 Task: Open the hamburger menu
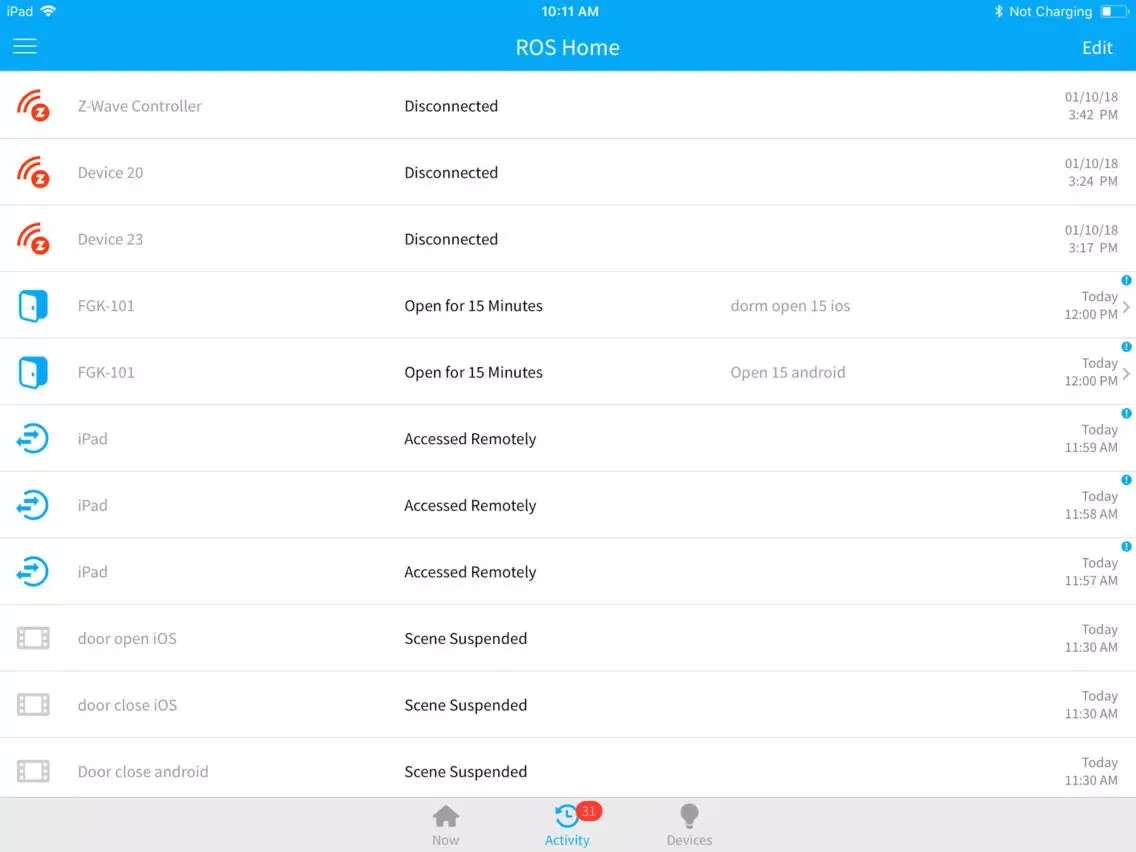click(x=25, y=47)
